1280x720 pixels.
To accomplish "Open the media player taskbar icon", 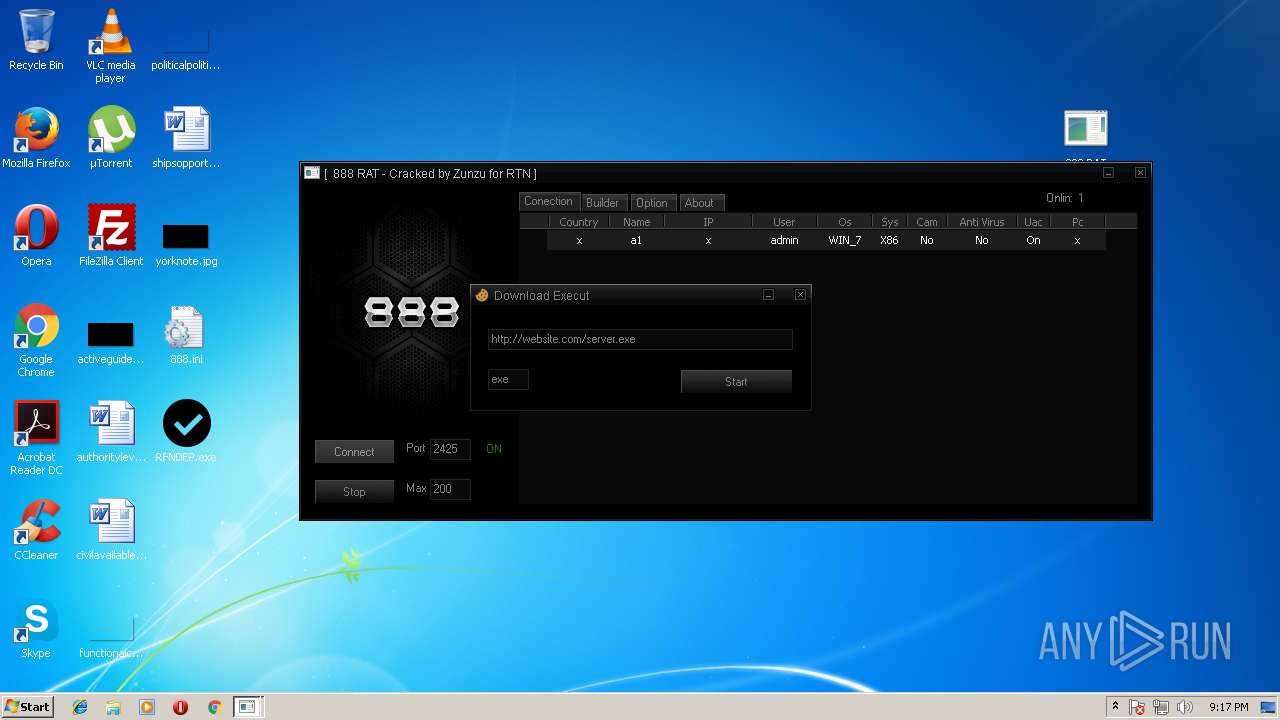I will 147,707.
